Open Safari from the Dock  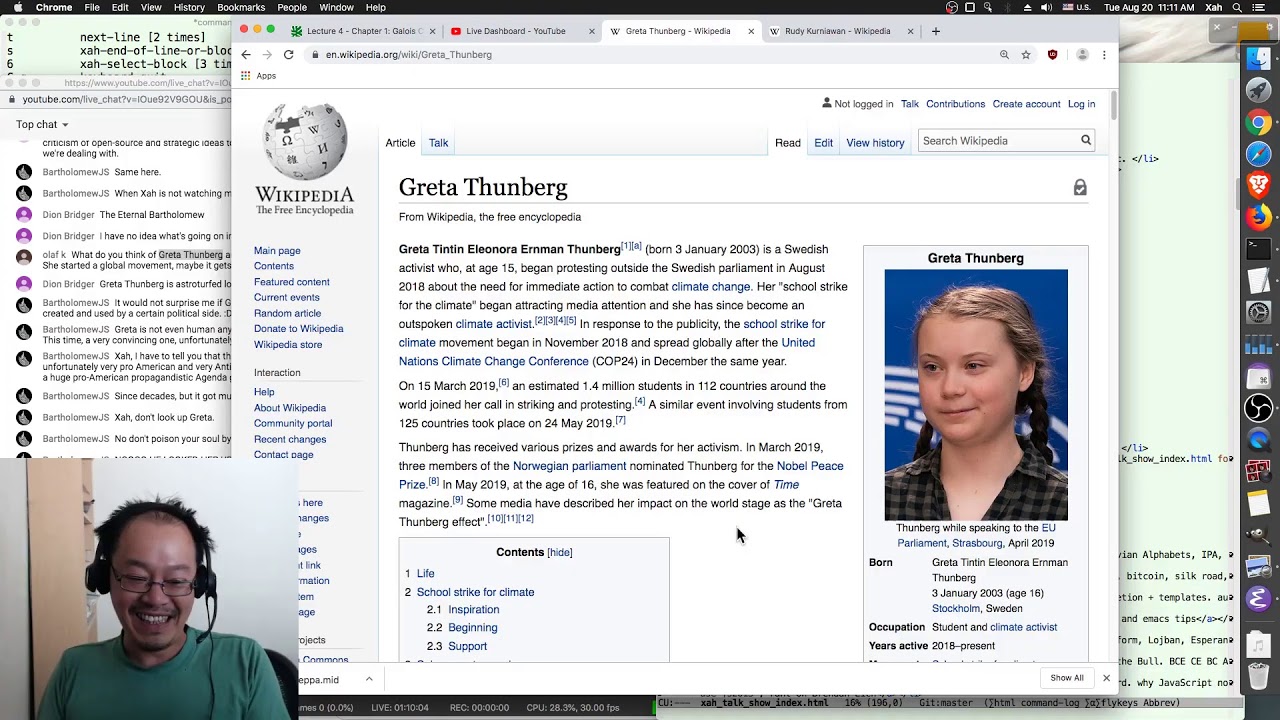tap(1258, 154)
